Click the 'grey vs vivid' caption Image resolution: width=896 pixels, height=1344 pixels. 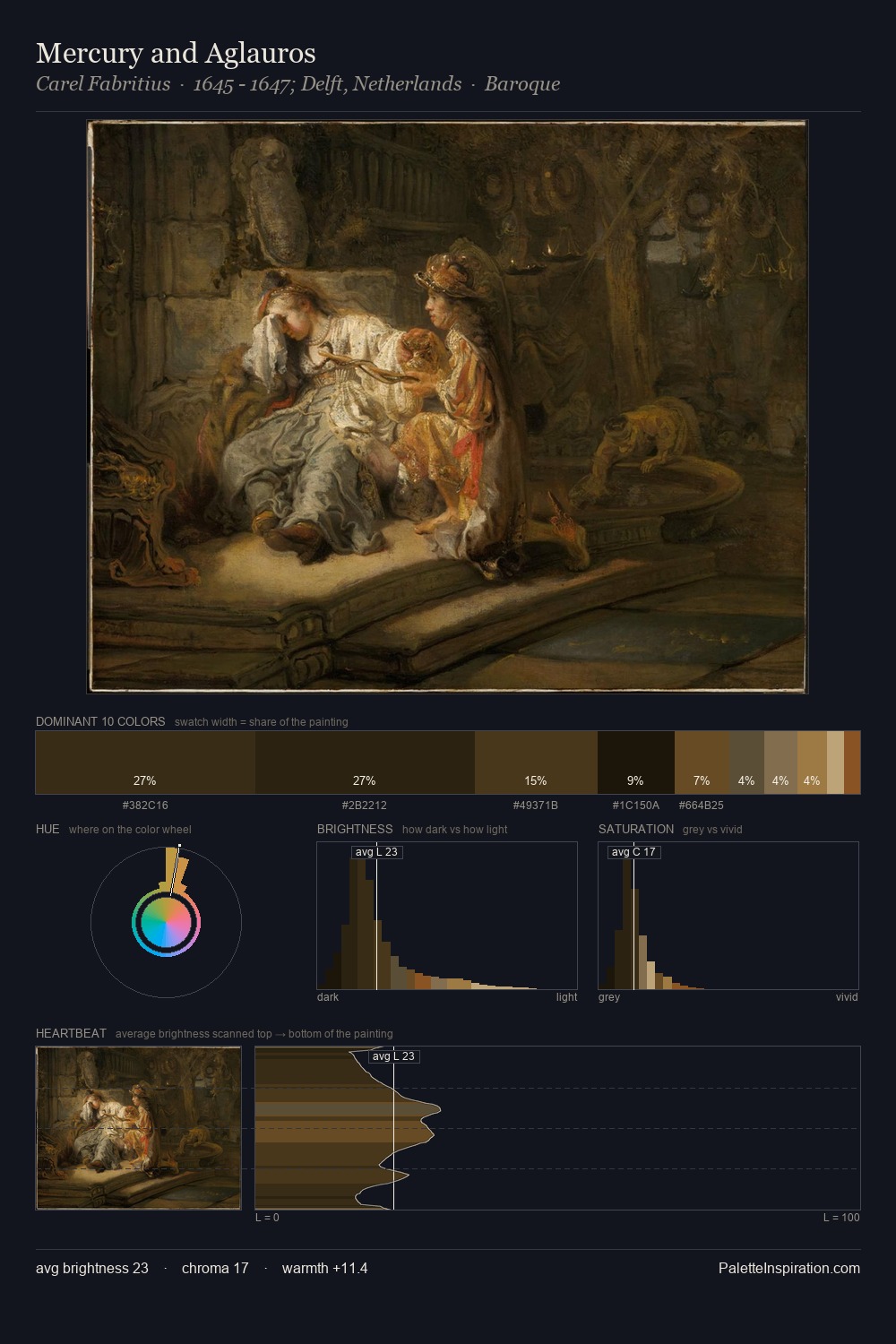(712, 830)
